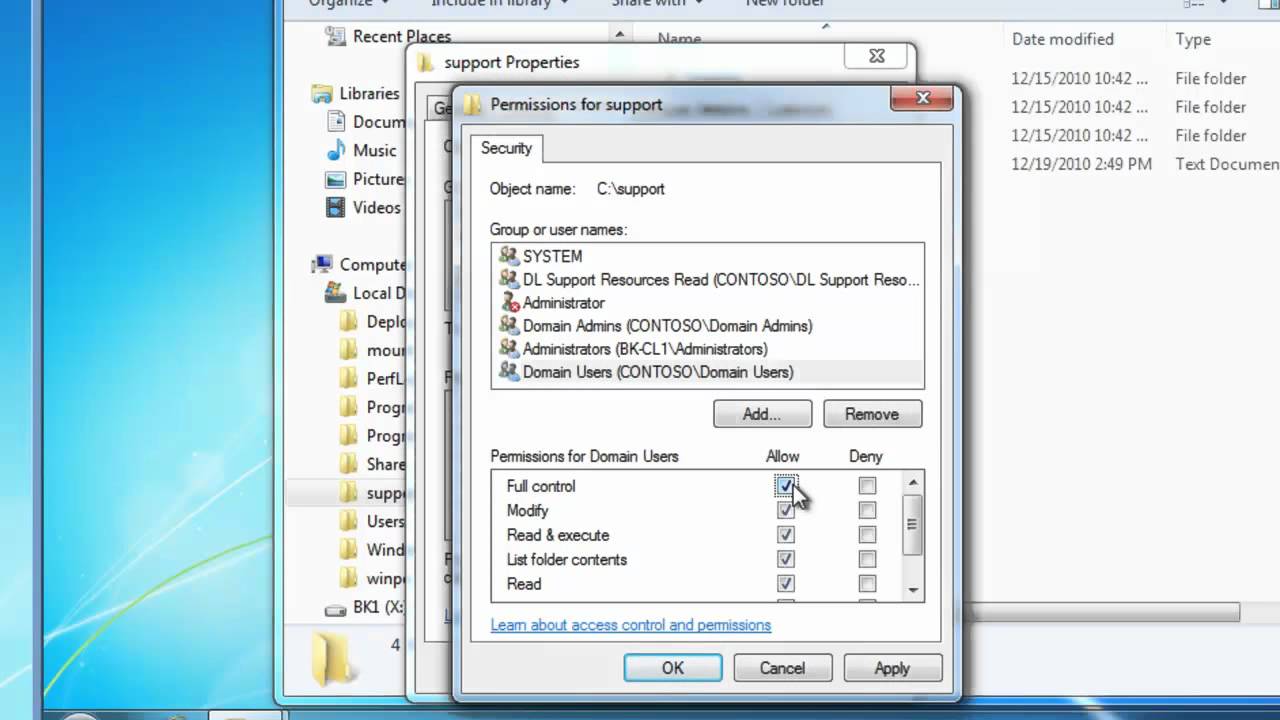Screen dimensions: 1280x720
Task: Check Deny for Read & execute
Action: pos(867,535)
